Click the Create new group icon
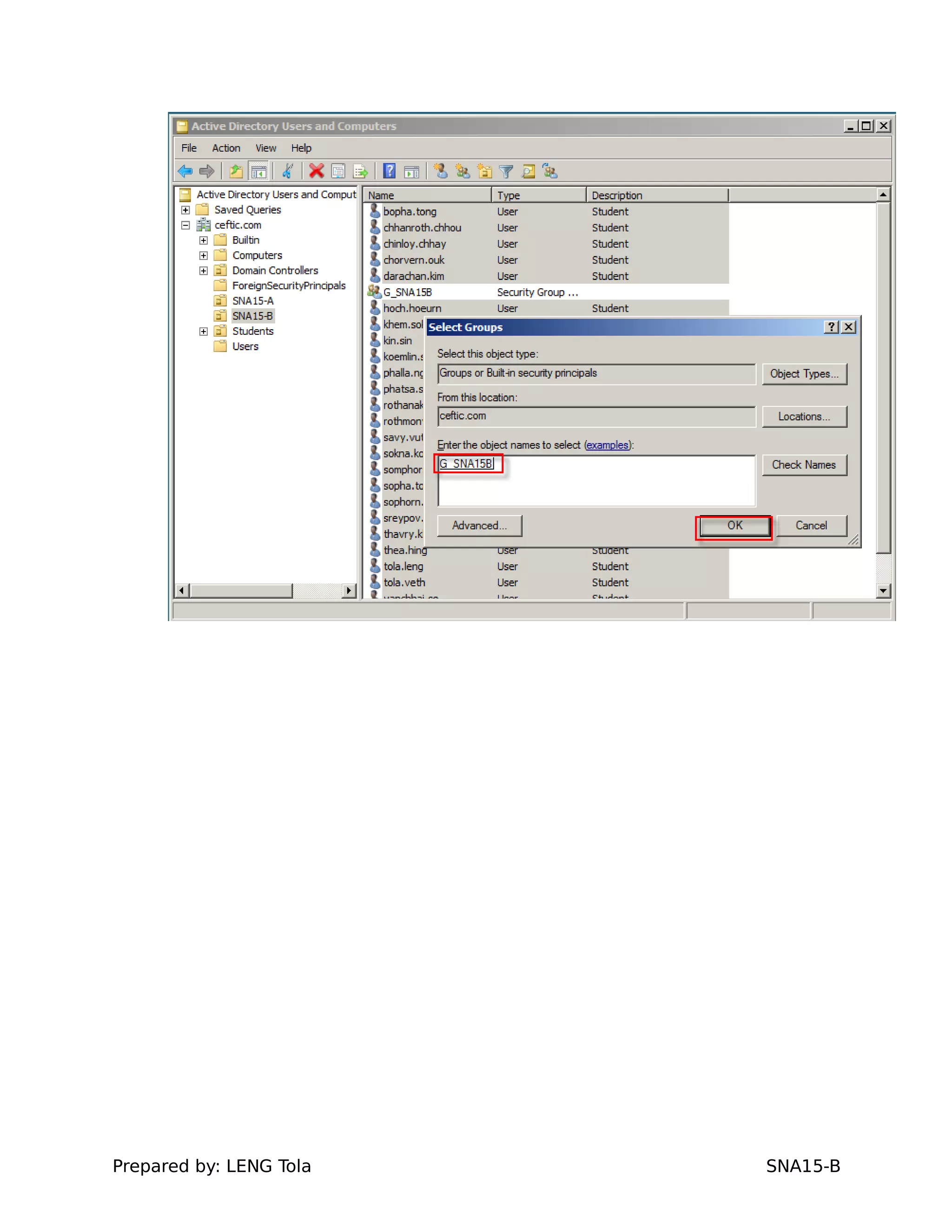Image resolution: width=952 pixels, height=1232 pixels. (x=463, y=171)
